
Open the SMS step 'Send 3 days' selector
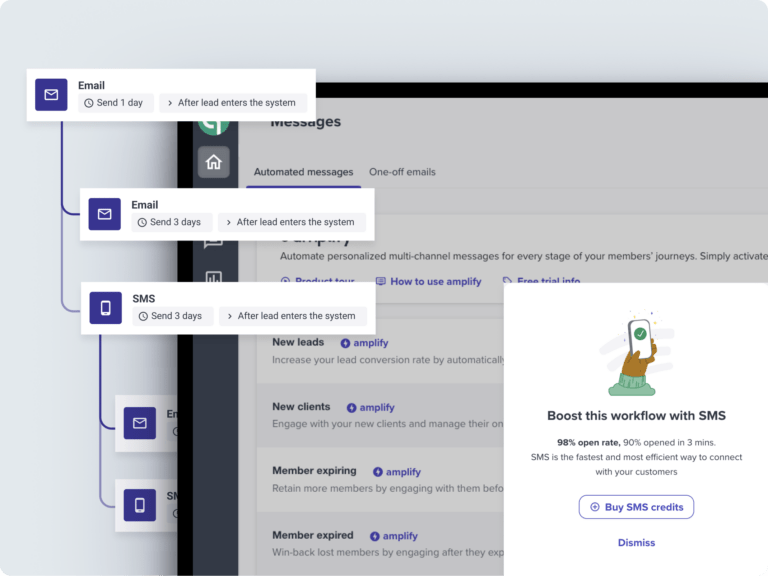pyautogui.click(x=170, y=316)
